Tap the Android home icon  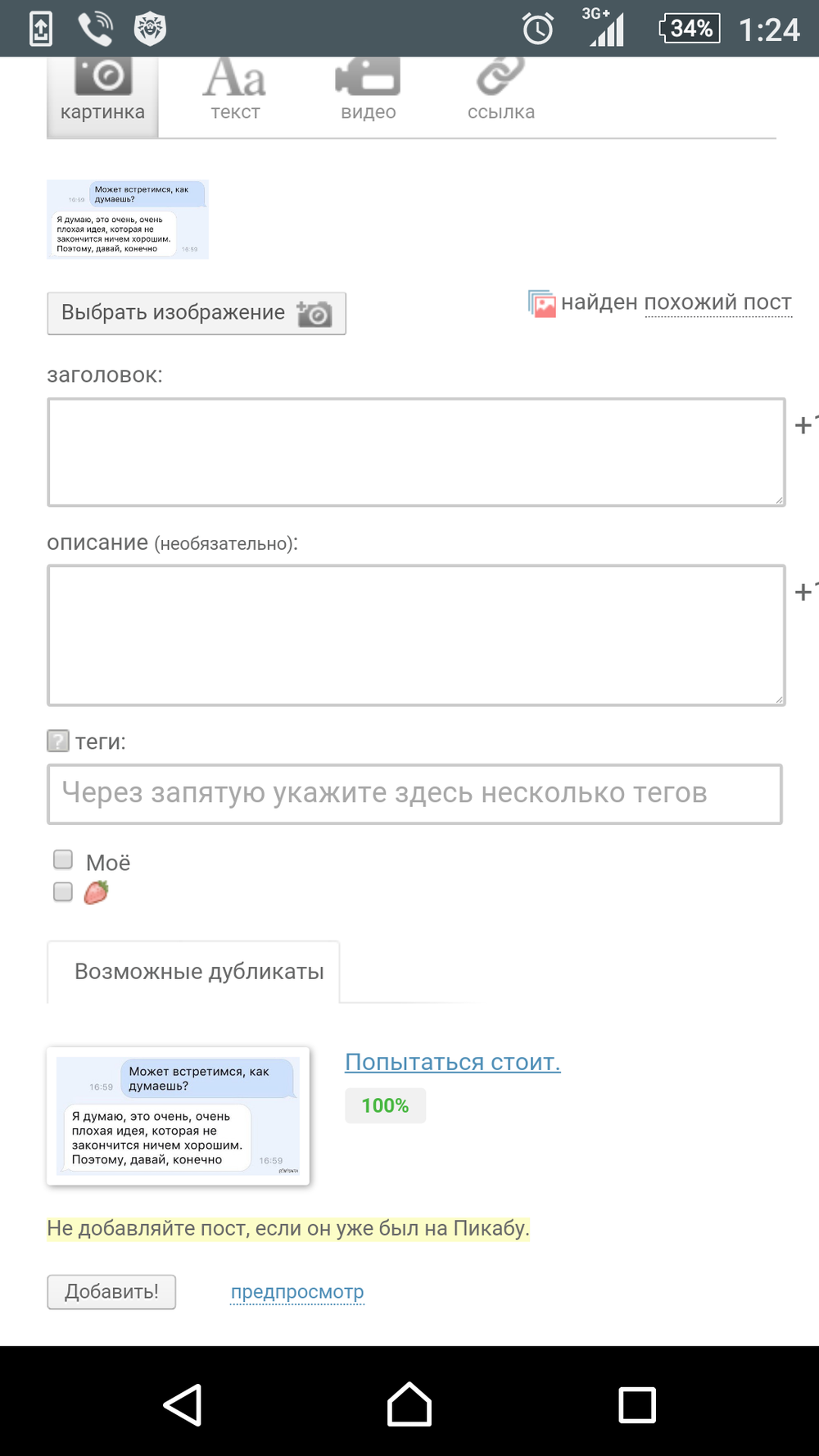point(409,1404)
